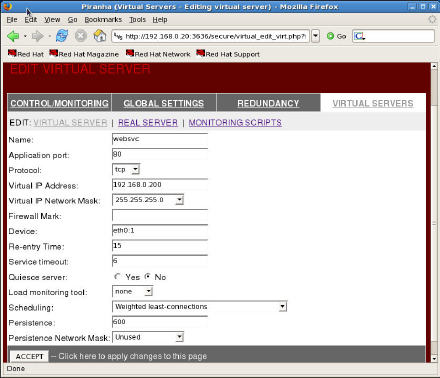This screenshot has height=378, width=440.
Task: Click the Done status bar text
Action: pos(16,369)
